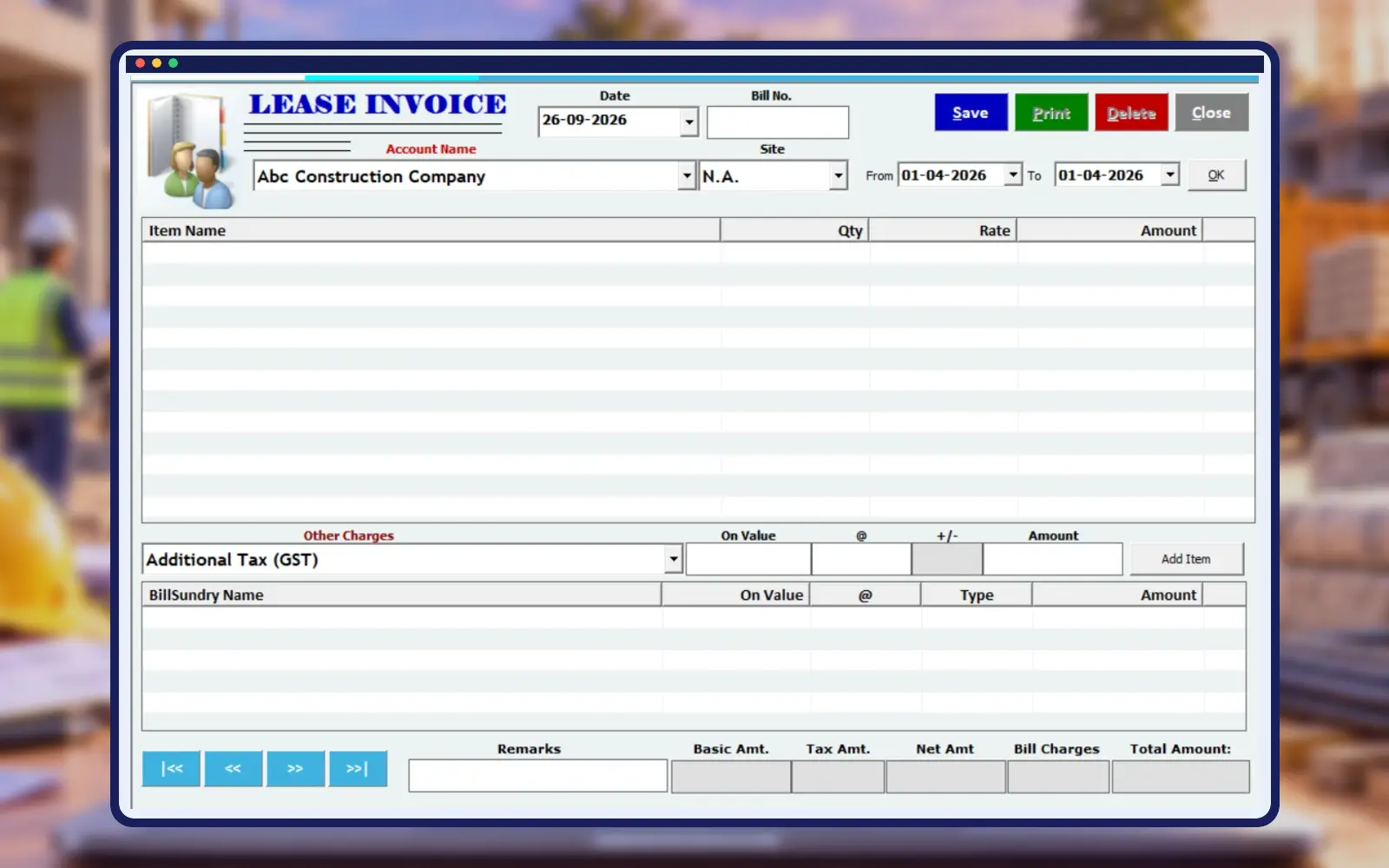This screenshot has height=868, width=1389.
Task: Click the red Delete button
Action: (x=1131, y=113)
